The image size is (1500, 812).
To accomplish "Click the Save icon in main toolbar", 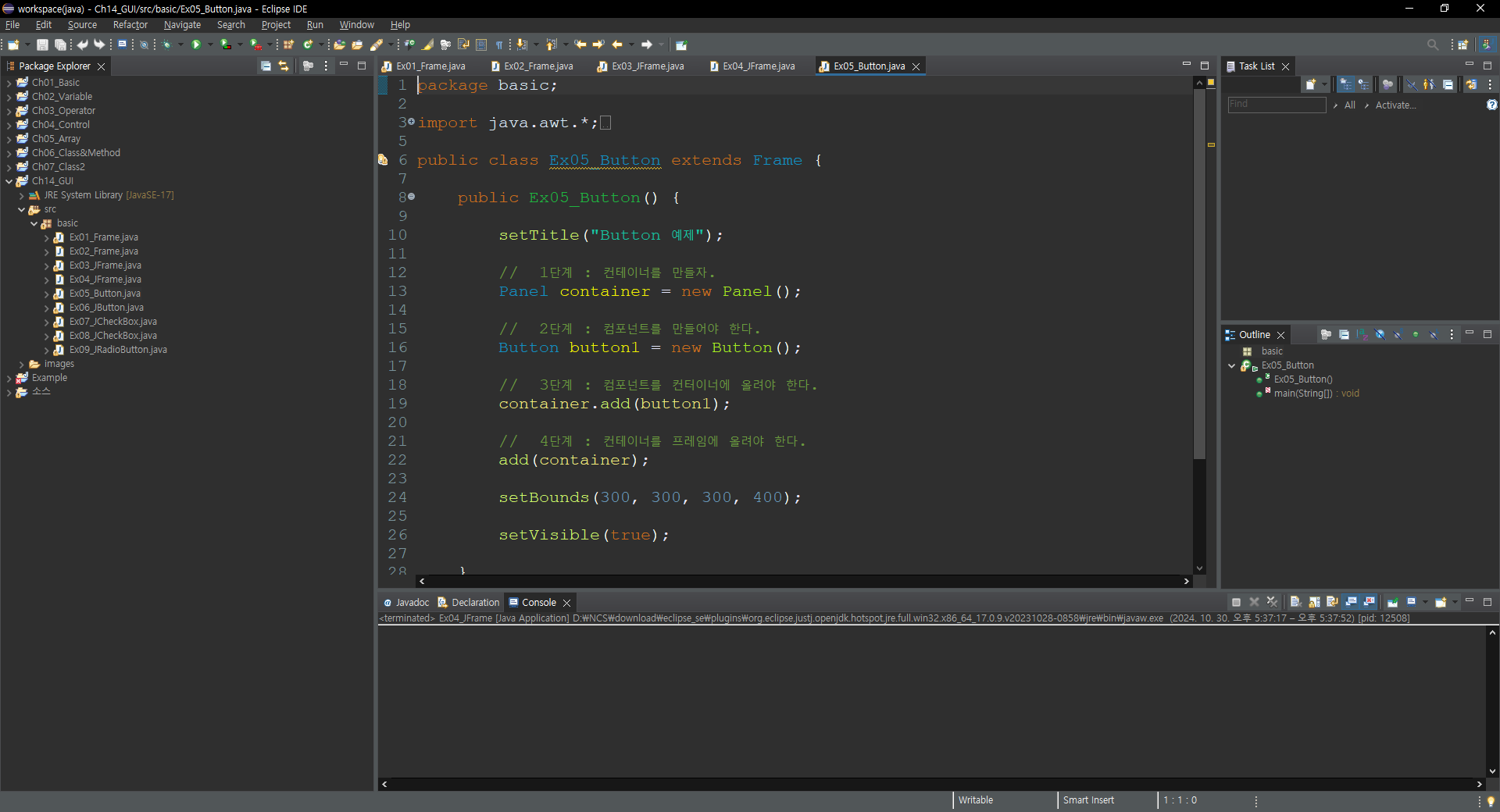I will (x=43, y=45).
